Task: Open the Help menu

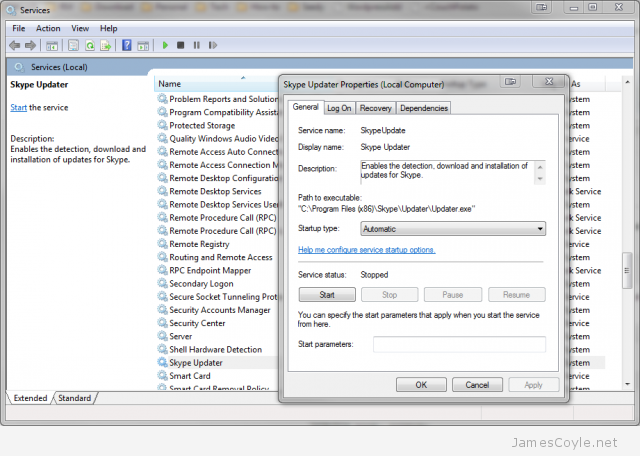Action: (x=109, y=28)
